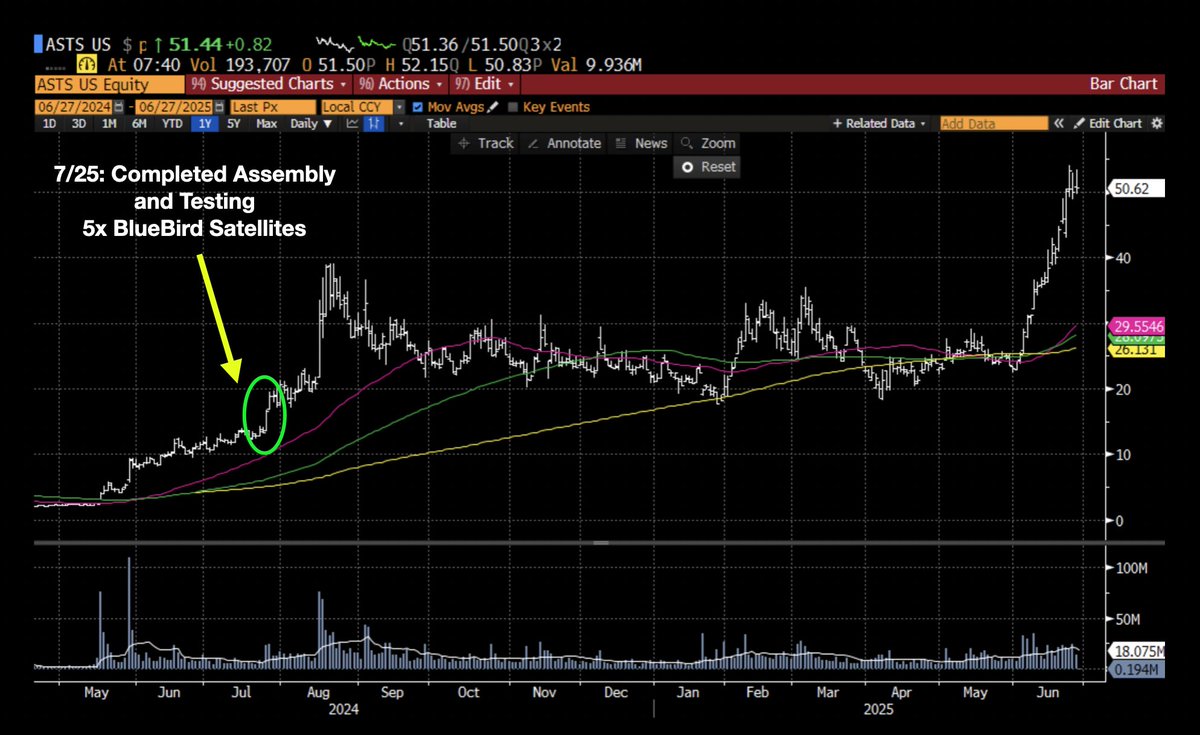
Task: Open the Related Data dropdown
Action: pyautogui.click(x=879, y=124)
